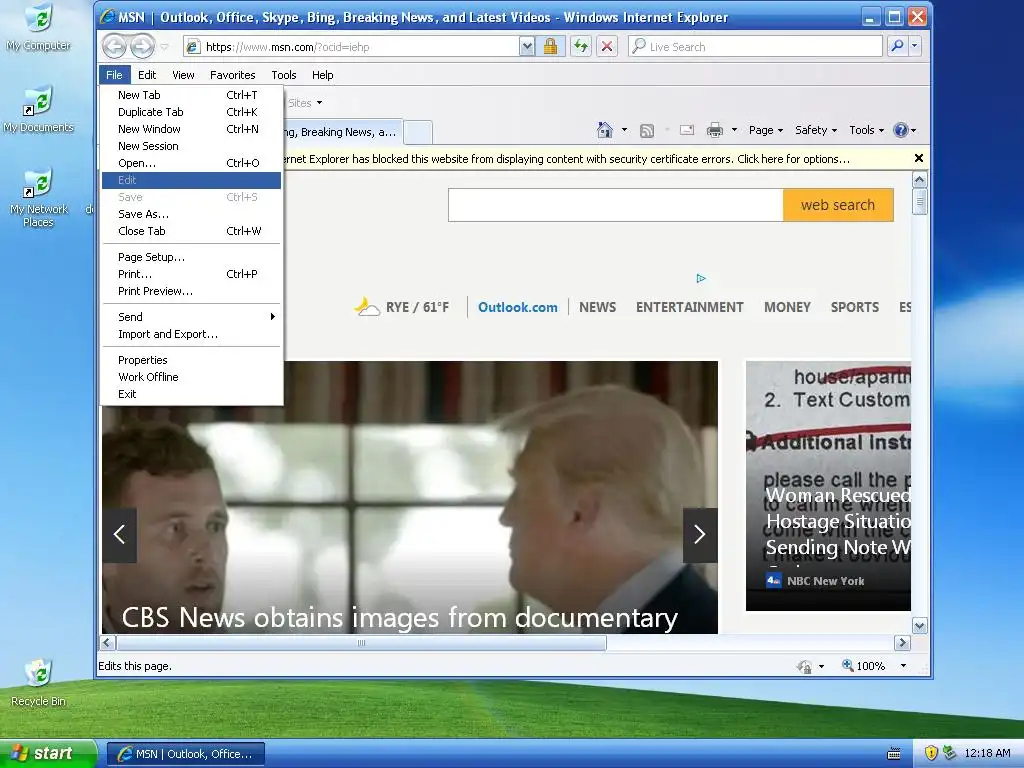This screenshot has height=768, width=1024.
Task: Select Print Preview... menu entry
Action: (x=191, y=291)
